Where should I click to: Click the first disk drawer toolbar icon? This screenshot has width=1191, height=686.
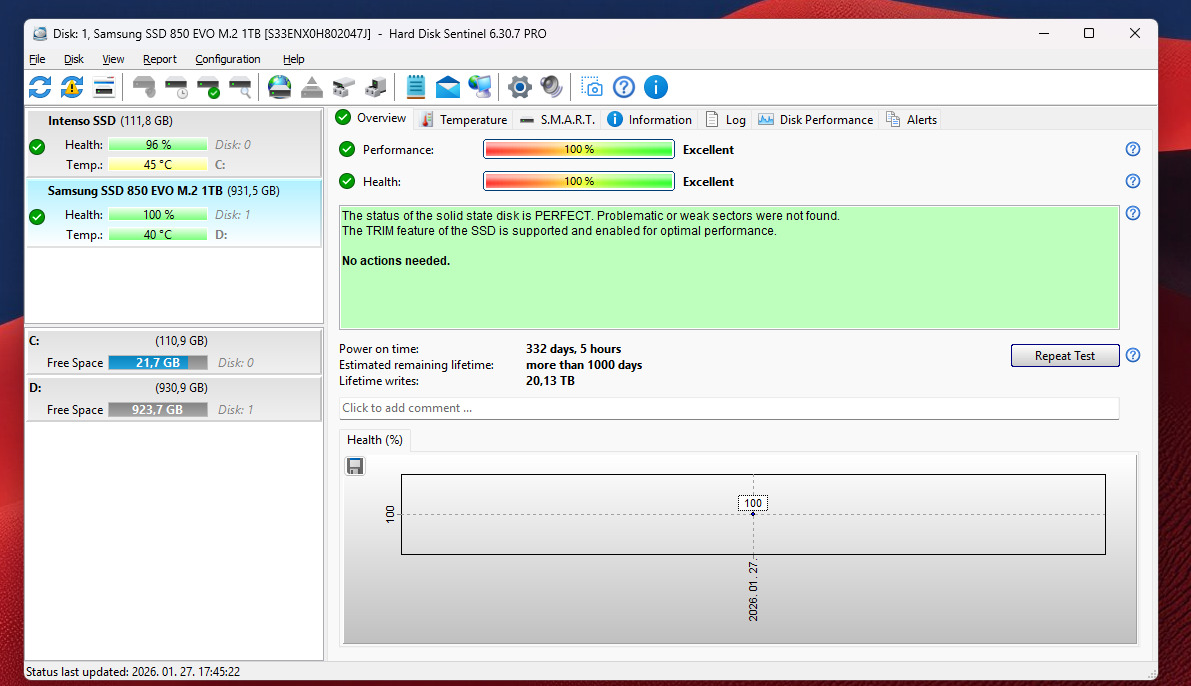pos(343,87)
